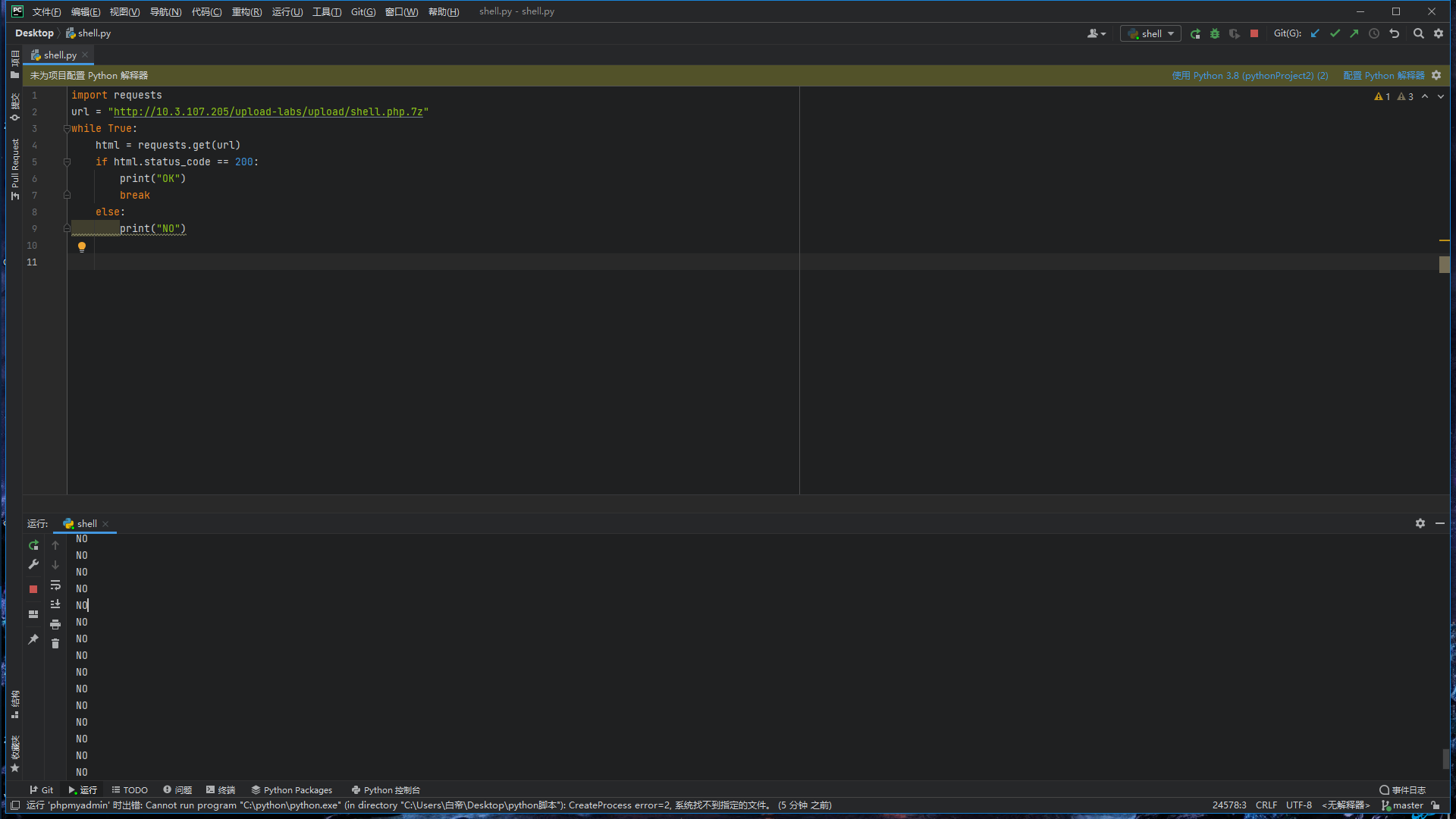This screenshot has width=1456, height=819.
Task: Click the Git rollback arrow icon
Action: point(1394,33)
